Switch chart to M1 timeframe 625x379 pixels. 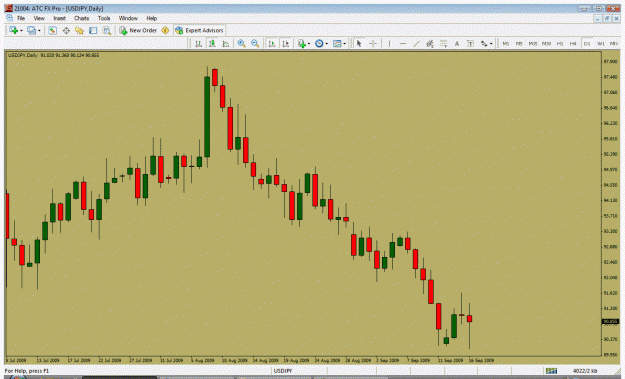pos(505,43)
